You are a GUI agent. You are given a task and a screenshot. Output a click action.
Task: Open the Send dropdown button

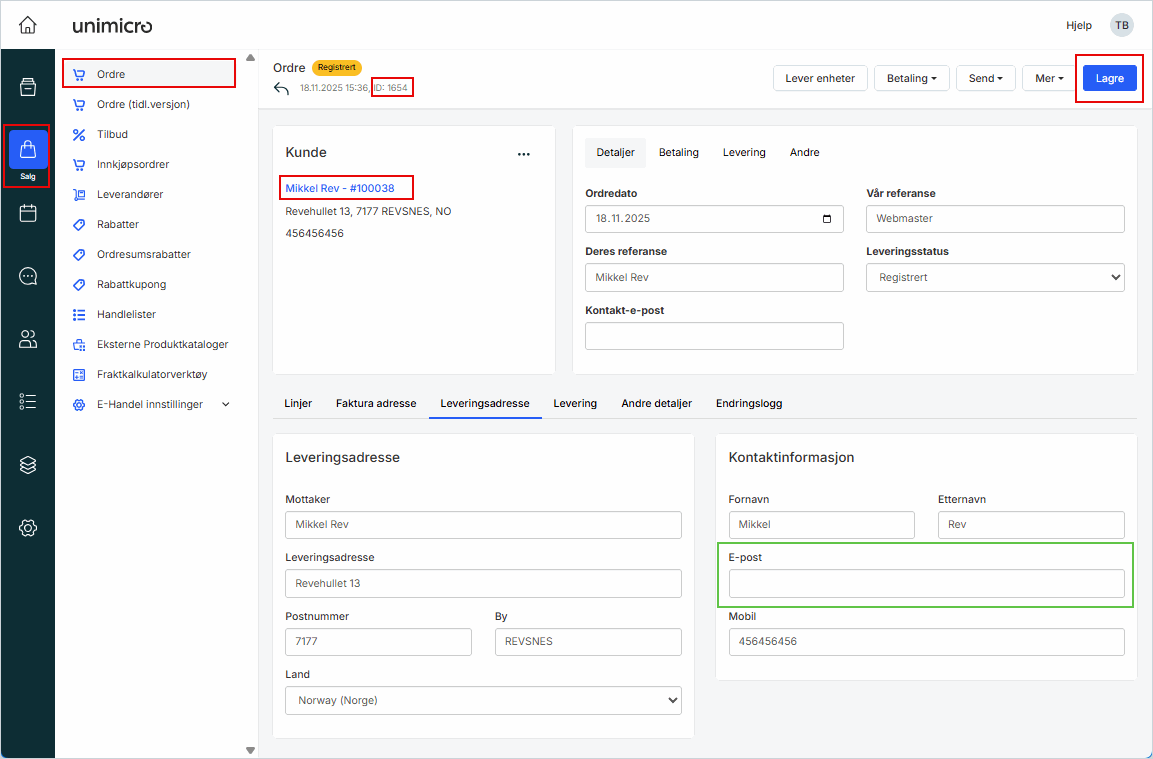tap(985, 78)
